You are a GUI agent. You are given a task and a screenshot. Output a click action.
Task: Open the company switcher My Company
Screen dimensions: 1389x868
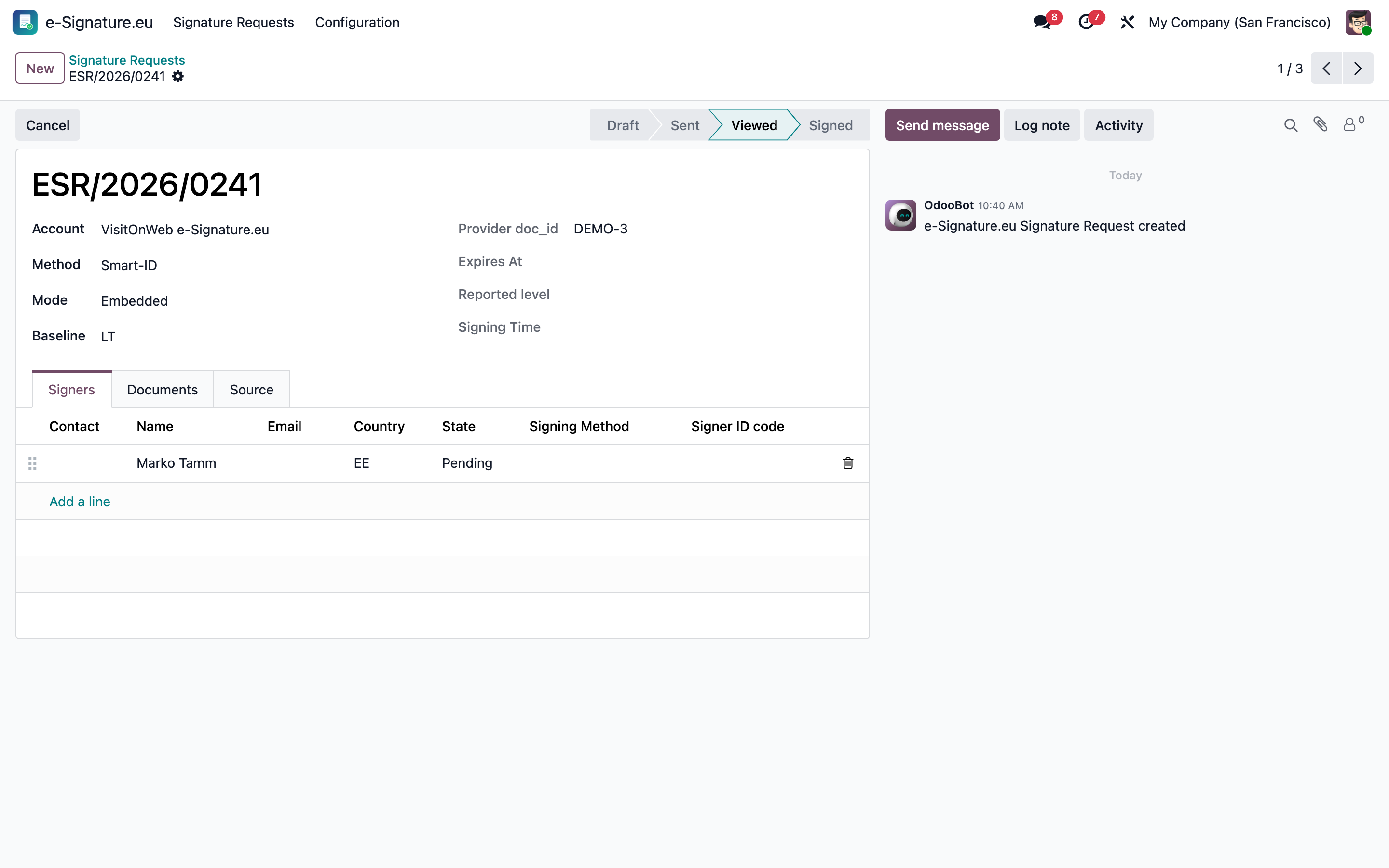1239,22
